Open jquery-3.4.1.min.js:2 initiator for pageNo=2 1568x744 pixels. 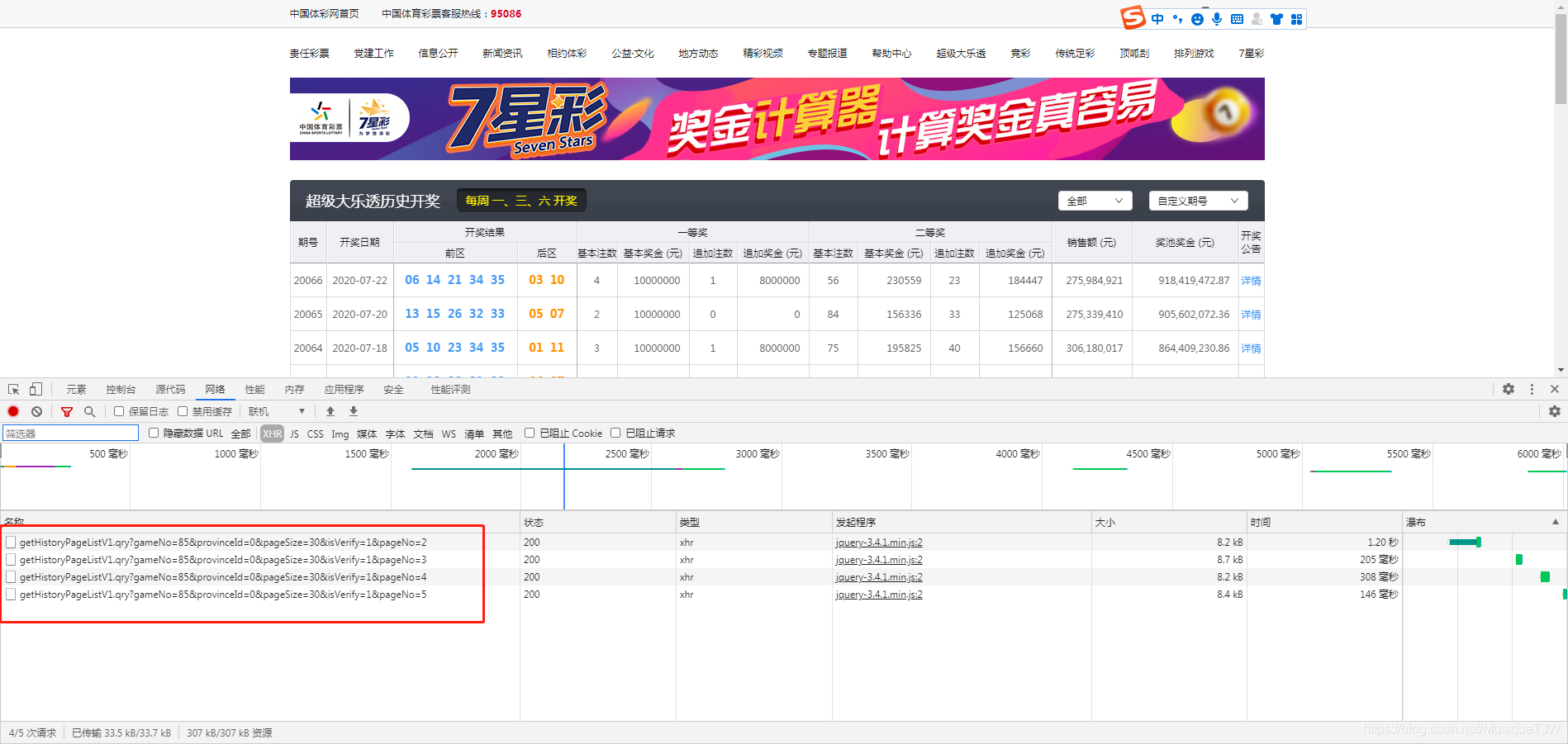click(879, 543)
